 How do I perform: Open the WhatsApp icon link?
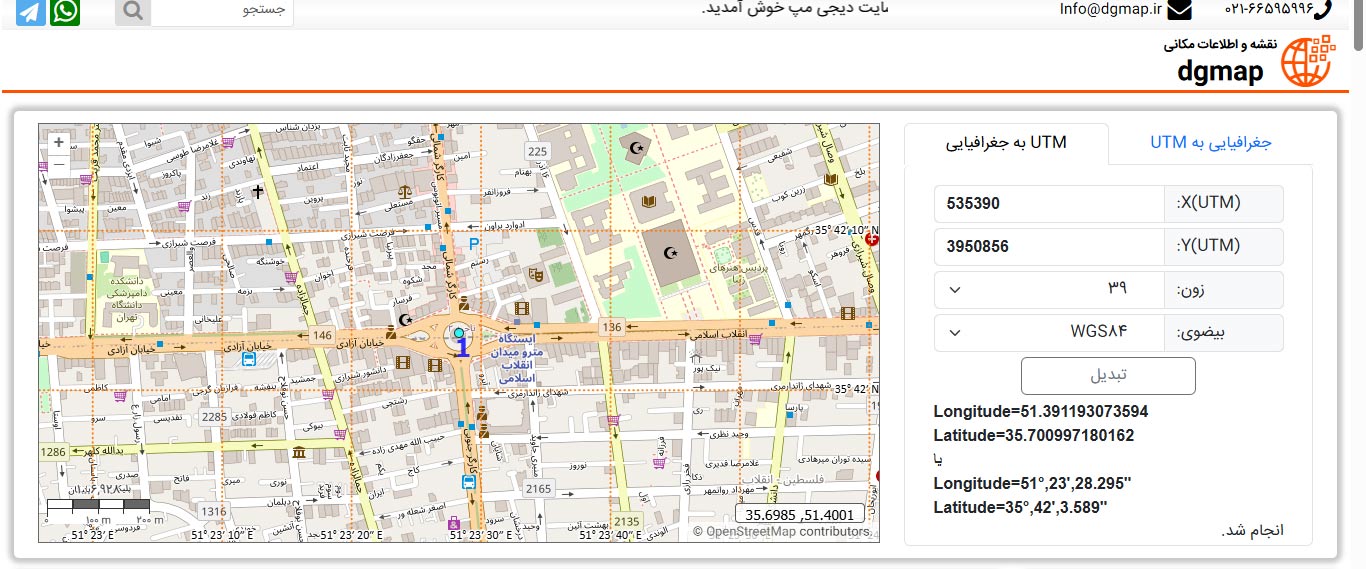65,12
